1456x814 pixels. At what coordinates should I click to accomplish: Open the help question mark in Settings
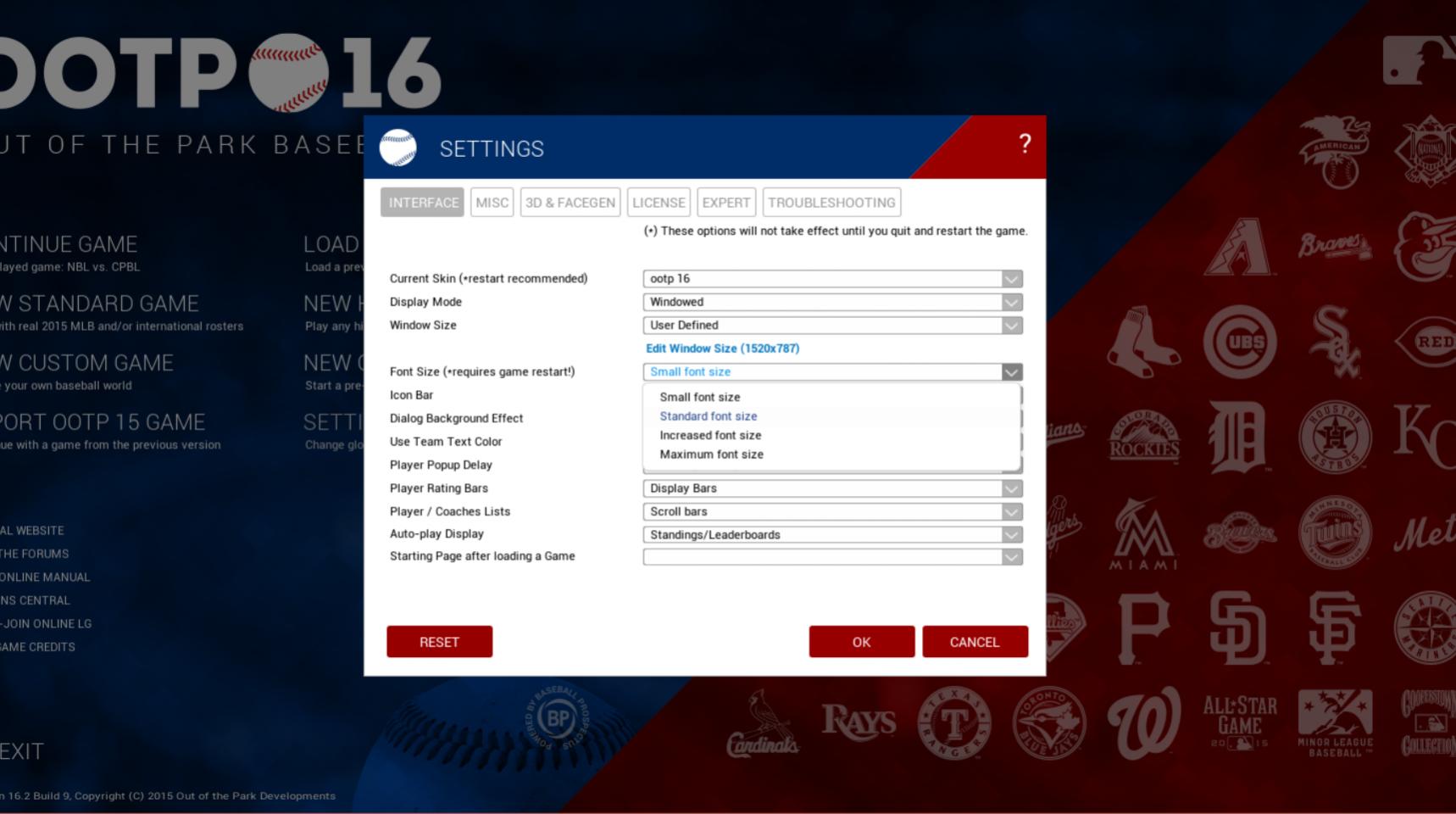click(x=1025, y=143)
